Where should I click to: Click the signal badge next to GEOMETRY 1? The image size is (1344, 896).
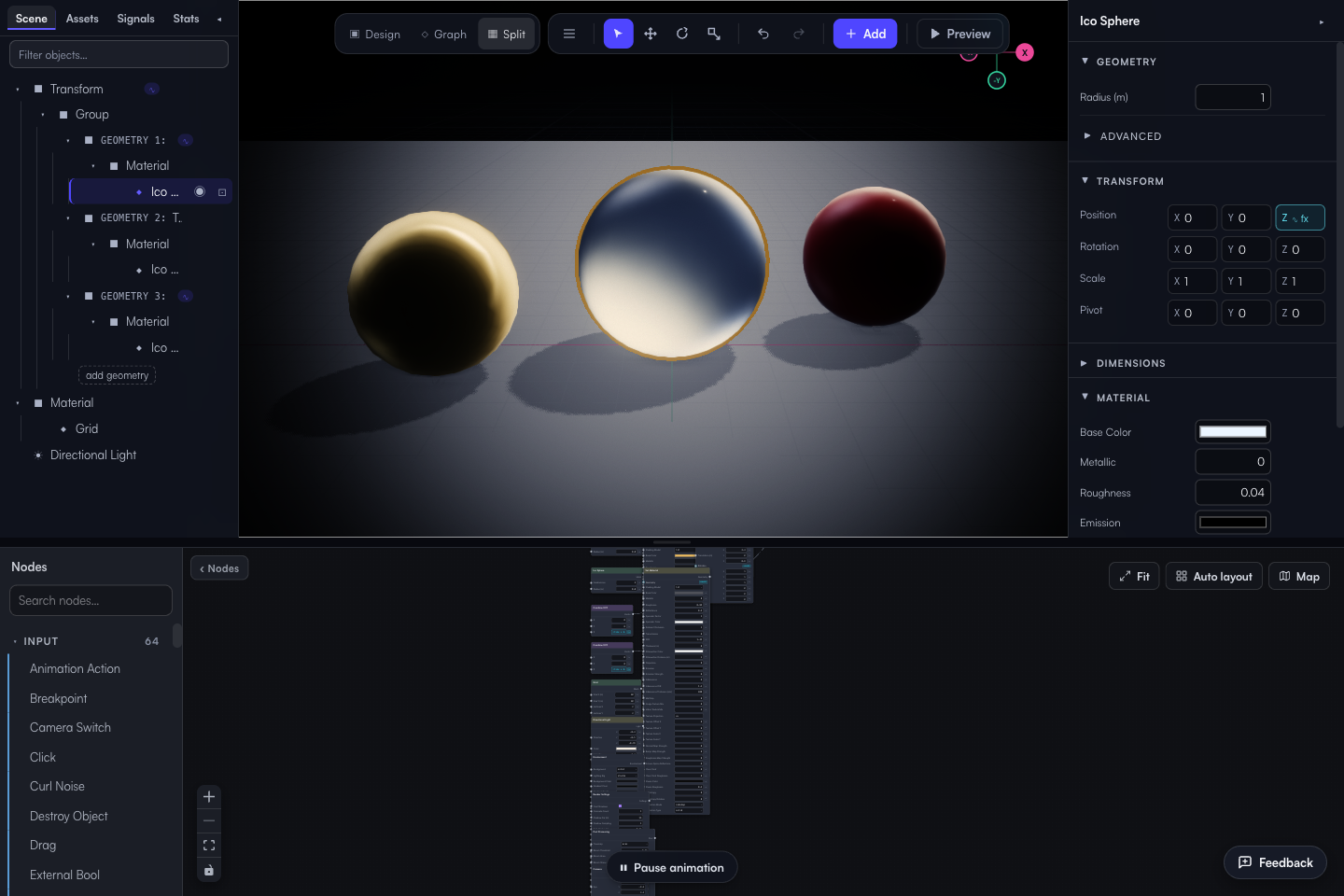(186, 140)
